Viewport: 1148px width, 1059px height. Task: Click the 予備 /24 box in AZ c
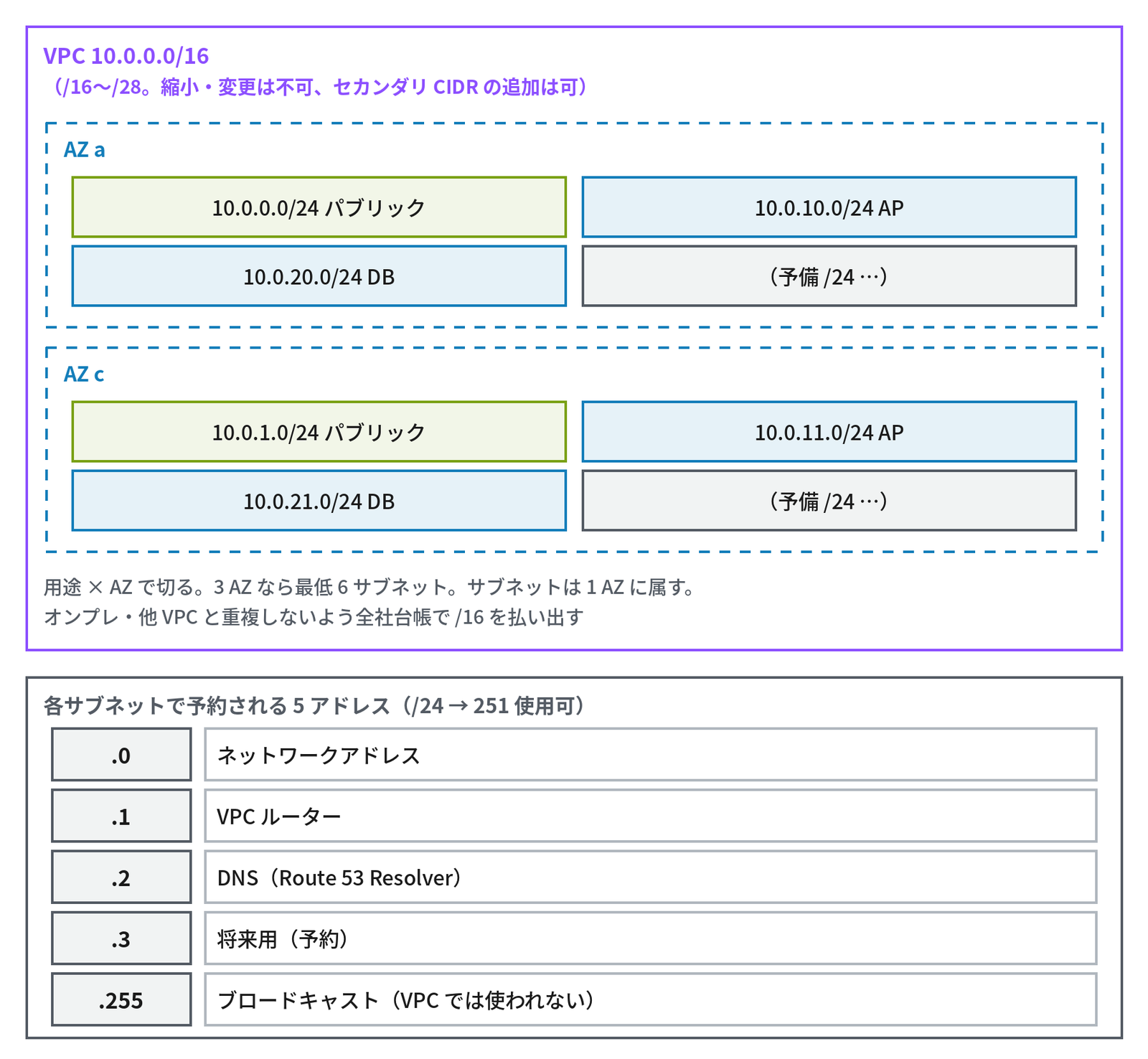[829, 501]
